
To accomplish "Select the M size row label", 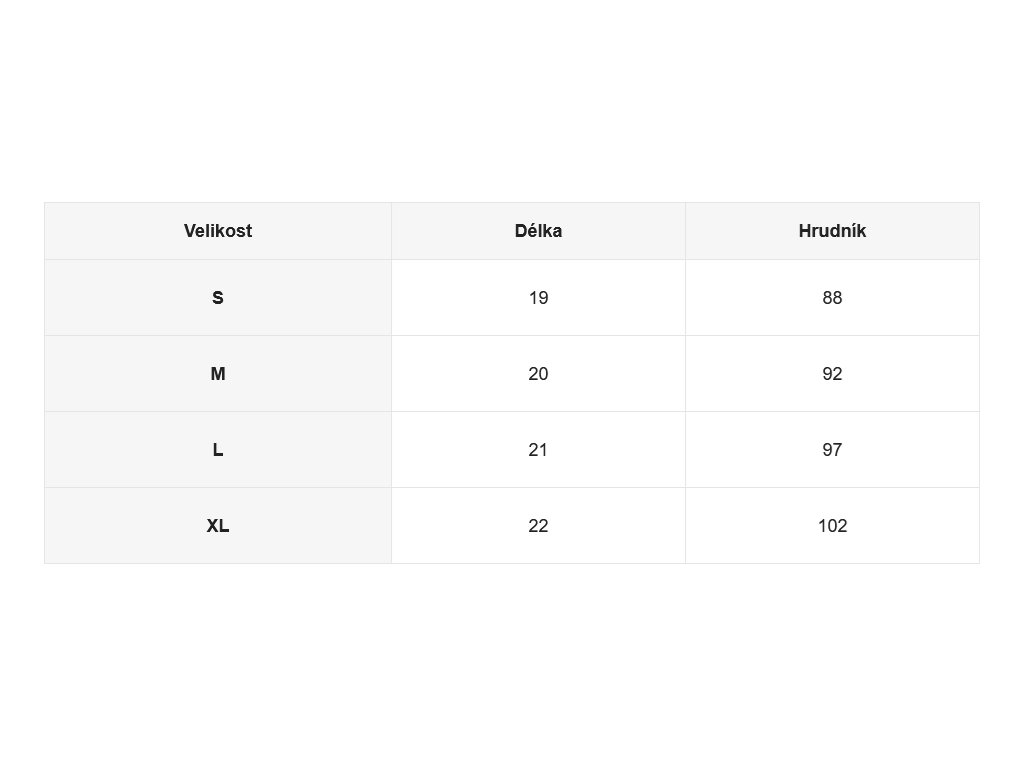I will pos(218,374).
